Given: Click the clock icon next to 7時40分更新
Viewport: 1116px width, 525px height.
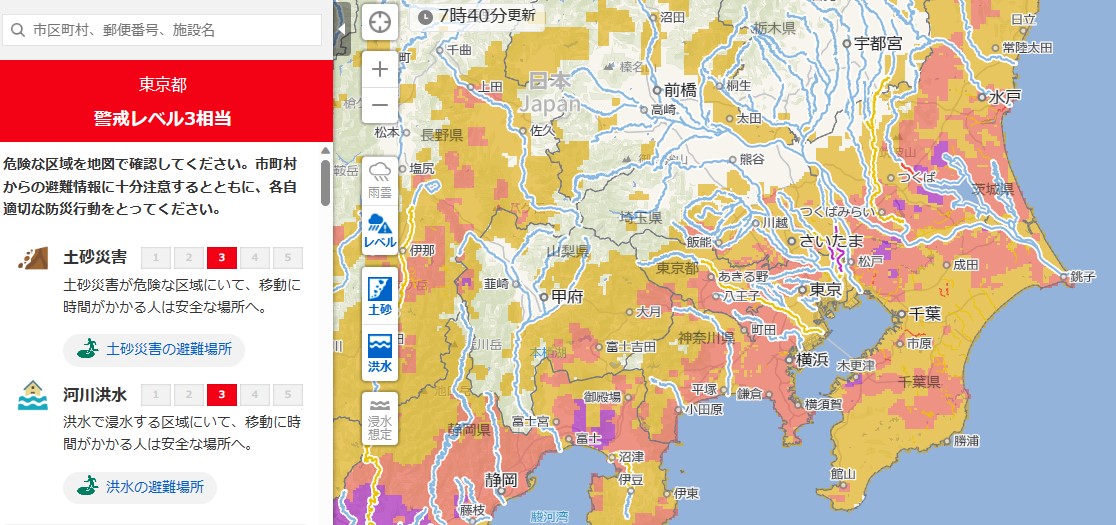Looking at the screenshot, I should pyautogui.click(x=426, y=16).
